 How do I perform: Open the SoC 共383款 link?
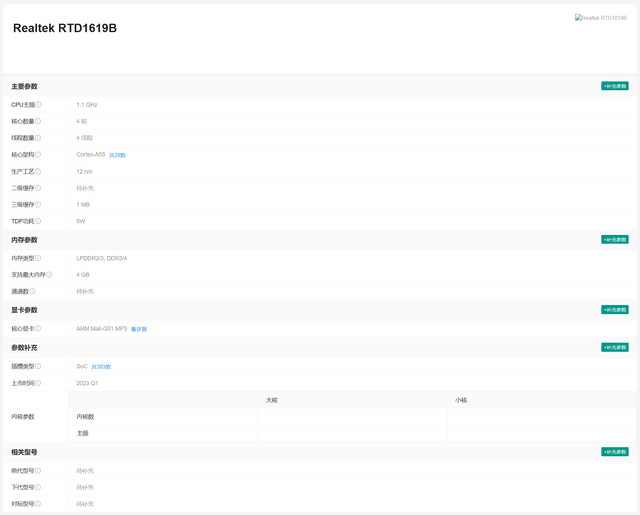tap(101, 367)
